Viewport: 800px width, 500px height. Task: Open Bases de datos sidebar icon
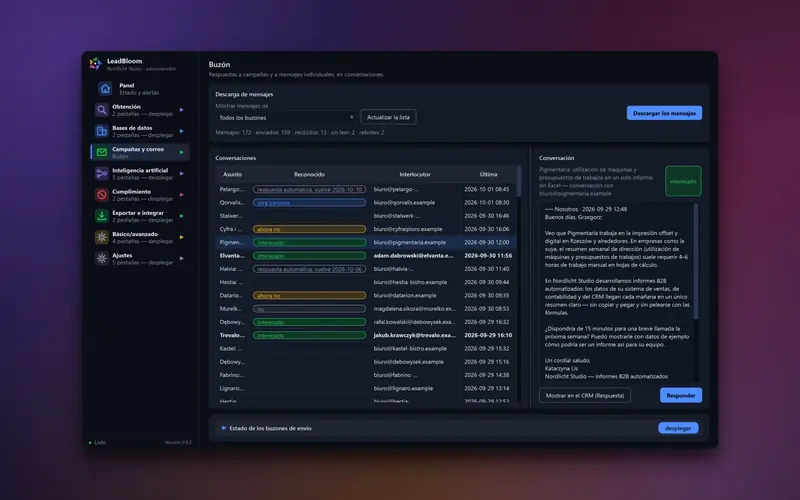[102, 131]
